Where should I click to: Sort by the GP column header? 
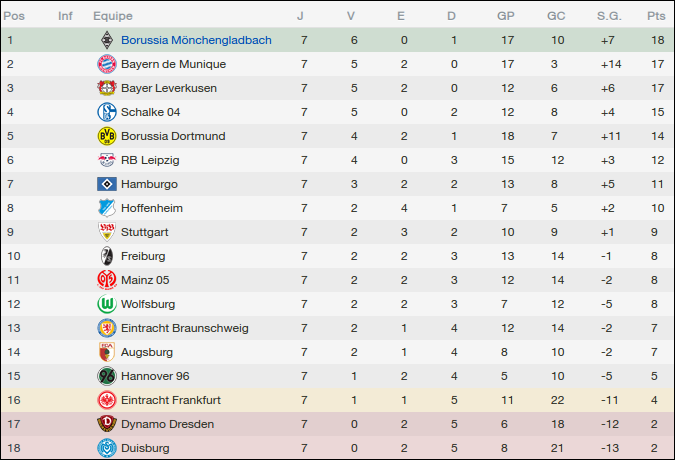point(506,16)
